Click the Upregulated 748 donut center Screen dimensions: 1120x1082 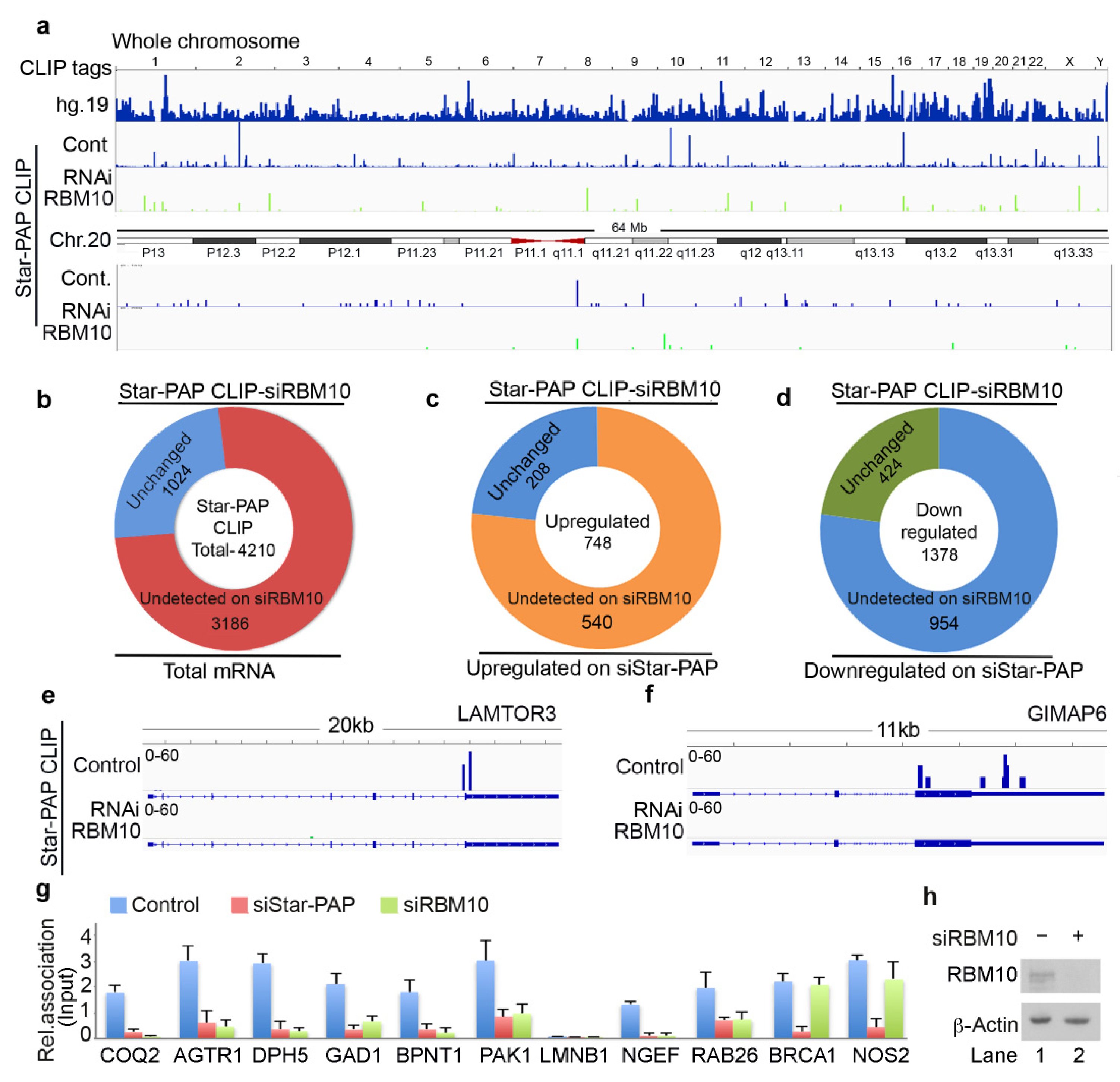pyautogui.click(x=597, y=531)
